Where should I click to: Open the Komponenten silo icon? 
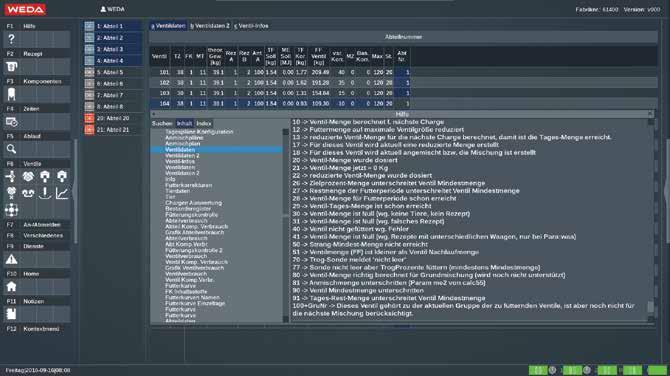(x=12, y=94)
